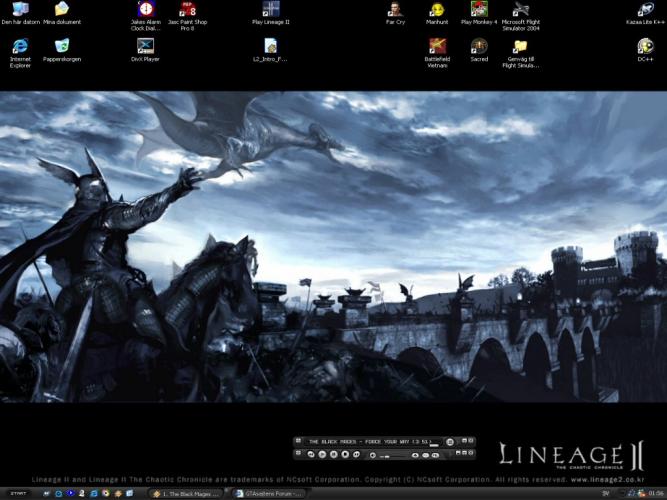
Task: Switch to GTAsidens Forum taskbar window
Action: pyautogui.click(x=270, y=494)
